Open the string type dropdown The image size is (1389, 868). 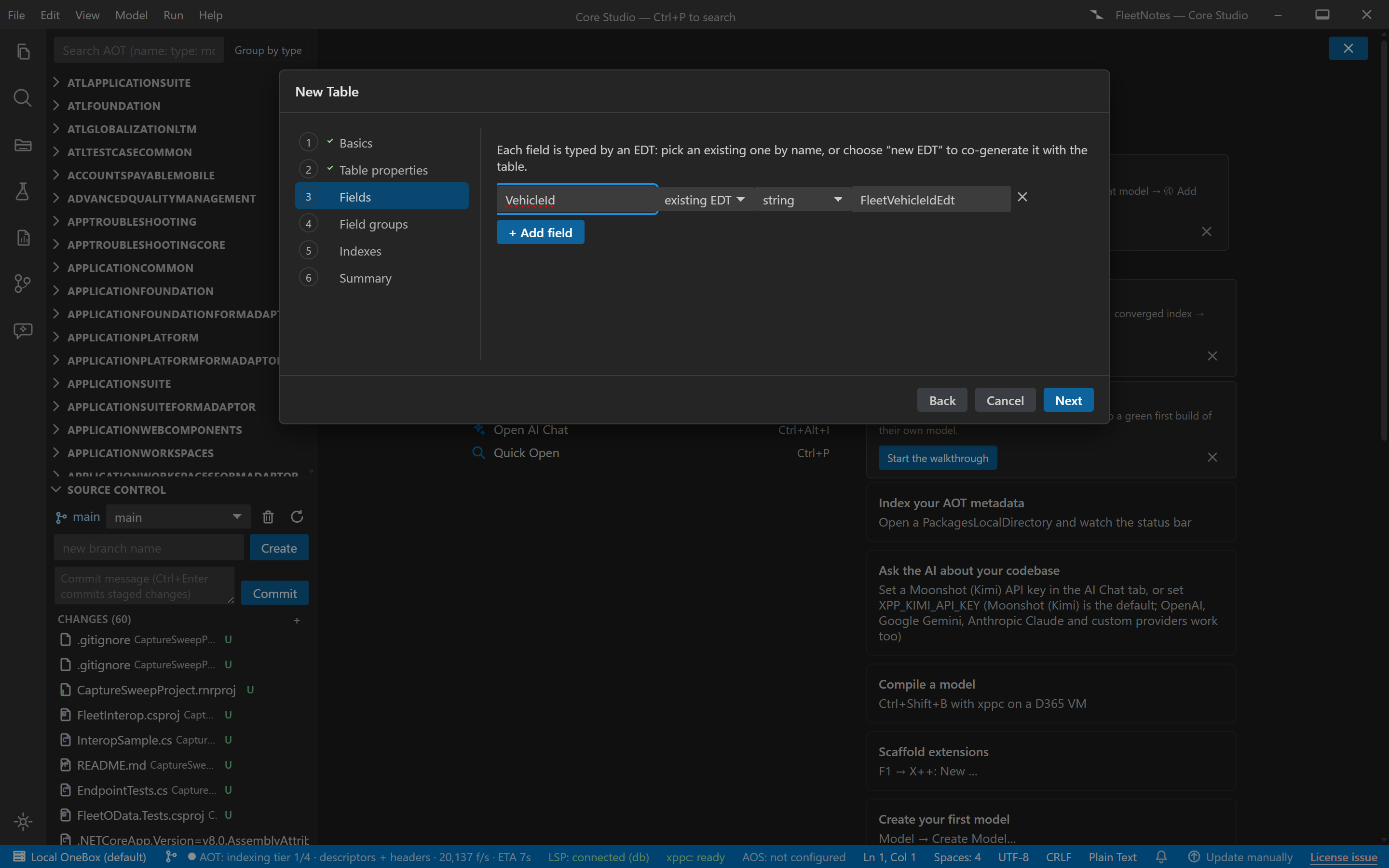(803, 200)
